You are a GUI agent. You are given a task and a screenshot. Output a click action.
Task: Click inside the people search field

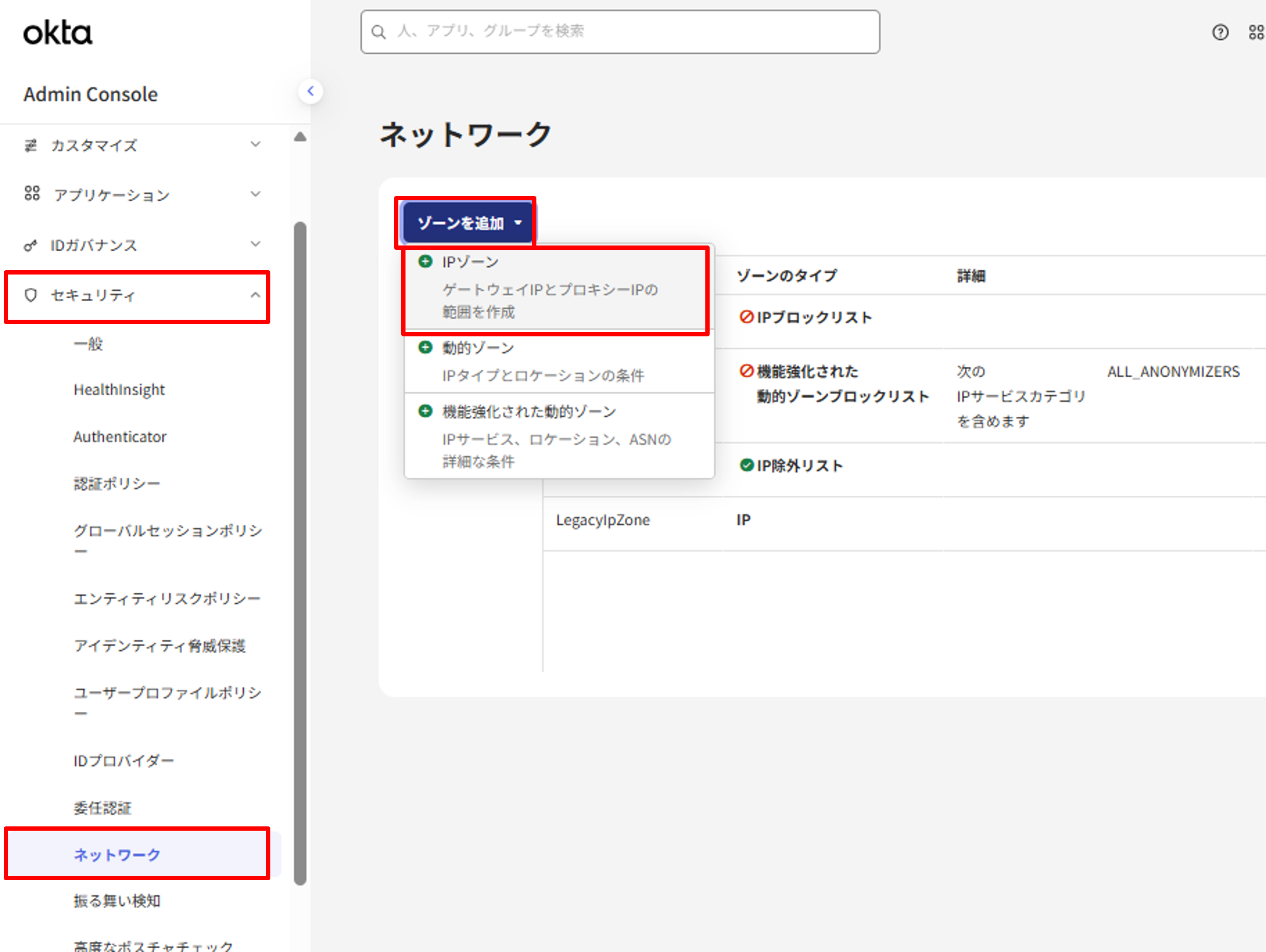coord(620,31)
